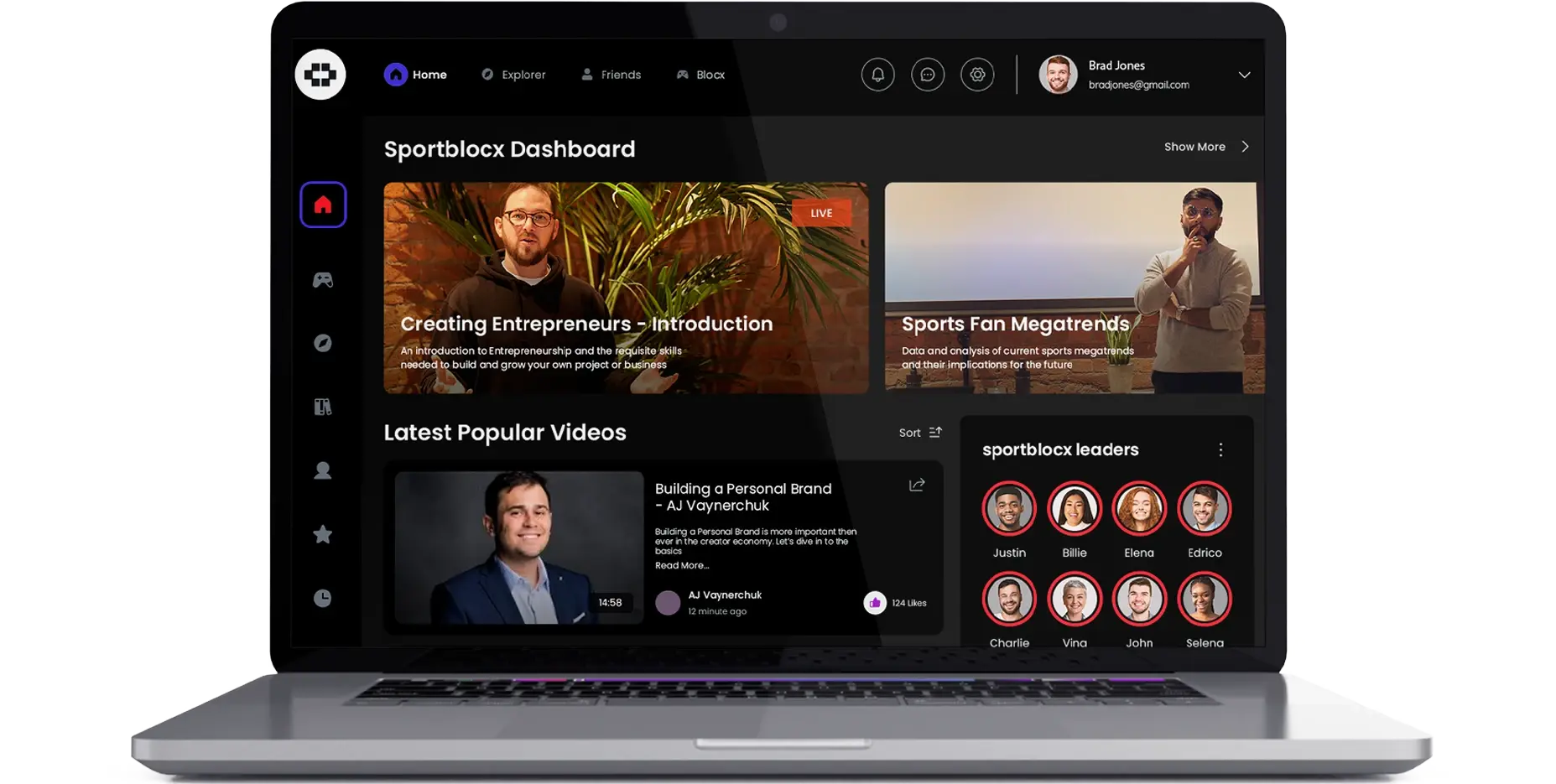
Task: Click the 124 Likes count
Action: tap(909, 603)
